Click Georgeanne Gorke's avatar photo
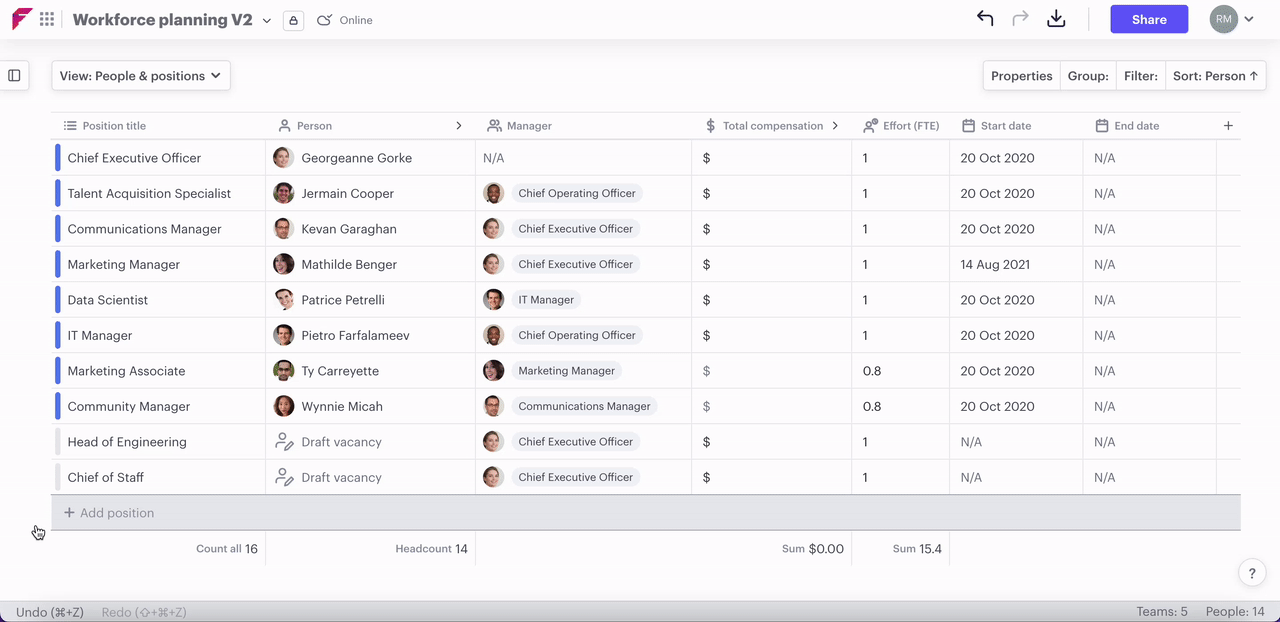 coord(283,158)
